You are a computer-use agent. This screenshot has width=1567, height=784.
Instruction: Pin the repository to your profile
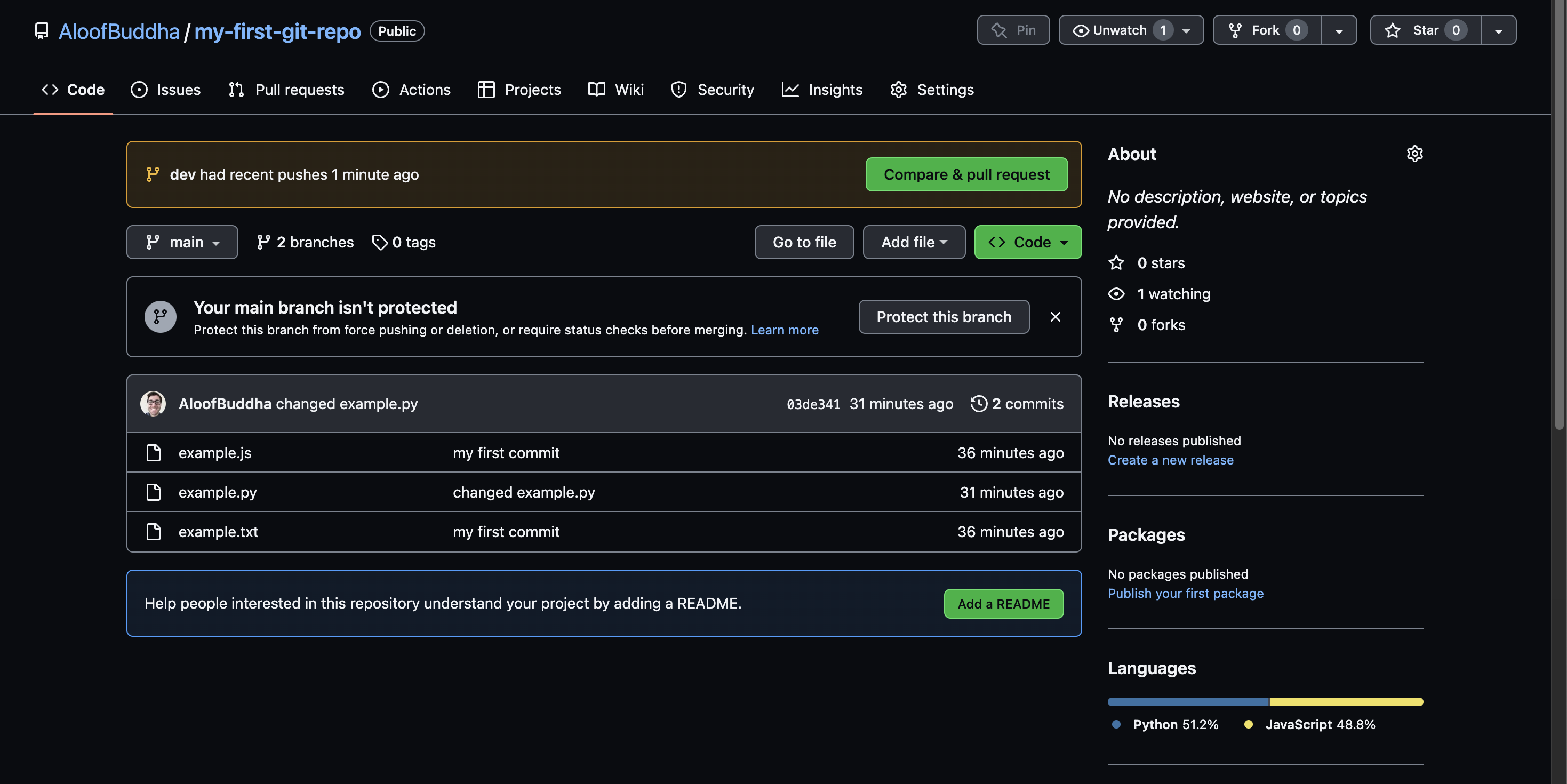[1013, 30]
